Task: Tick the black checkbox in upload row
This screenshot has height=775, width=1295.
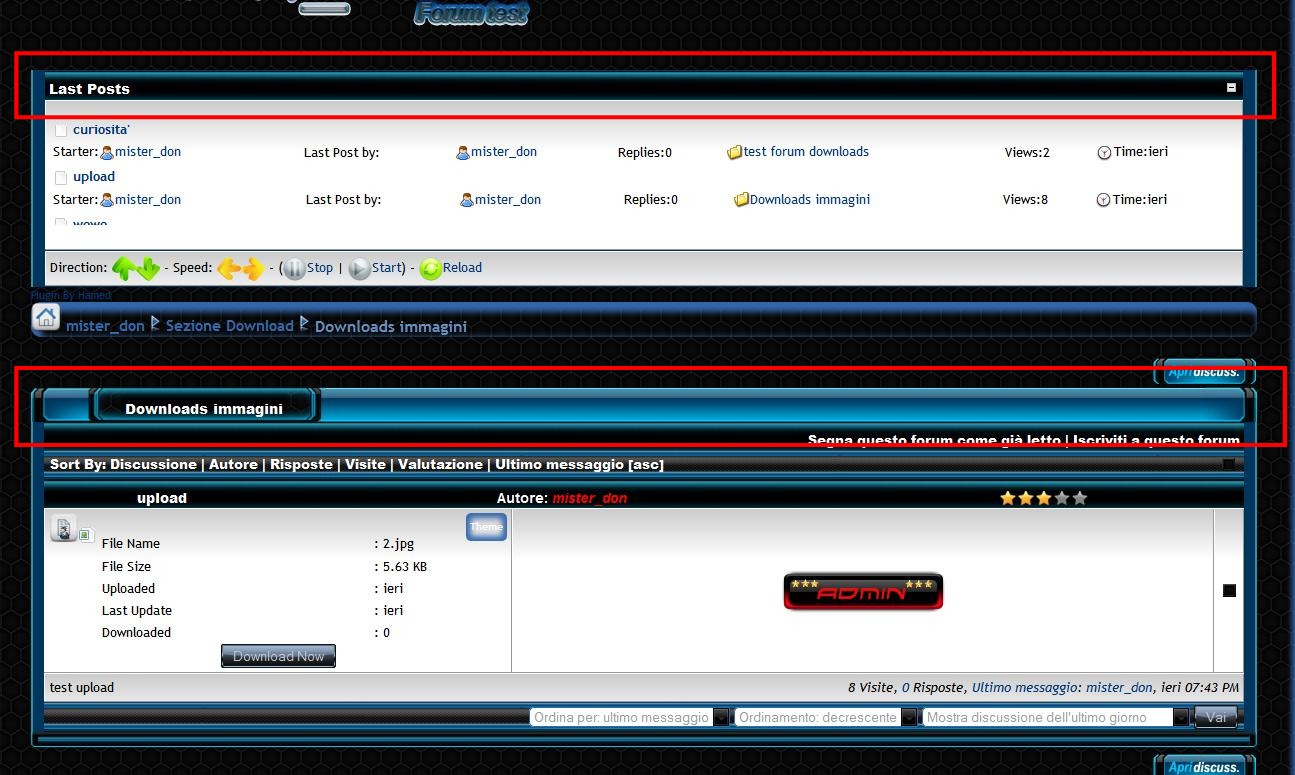Action: (1229, 590)
